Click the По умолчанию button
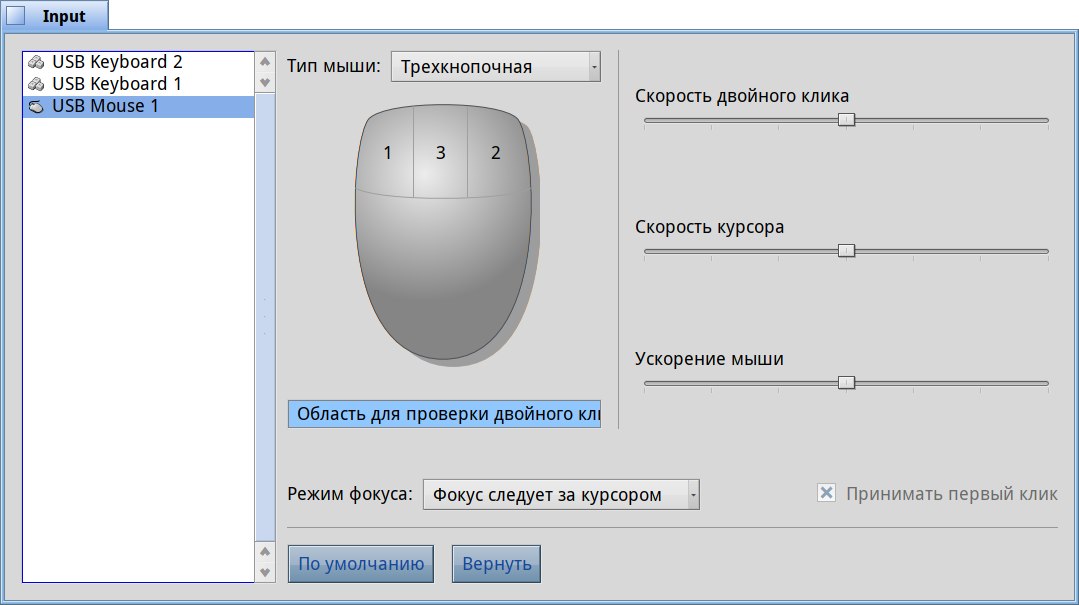The width and height of the screenshot is (1079, 605). pyautogui.click(x=361, y=564)
